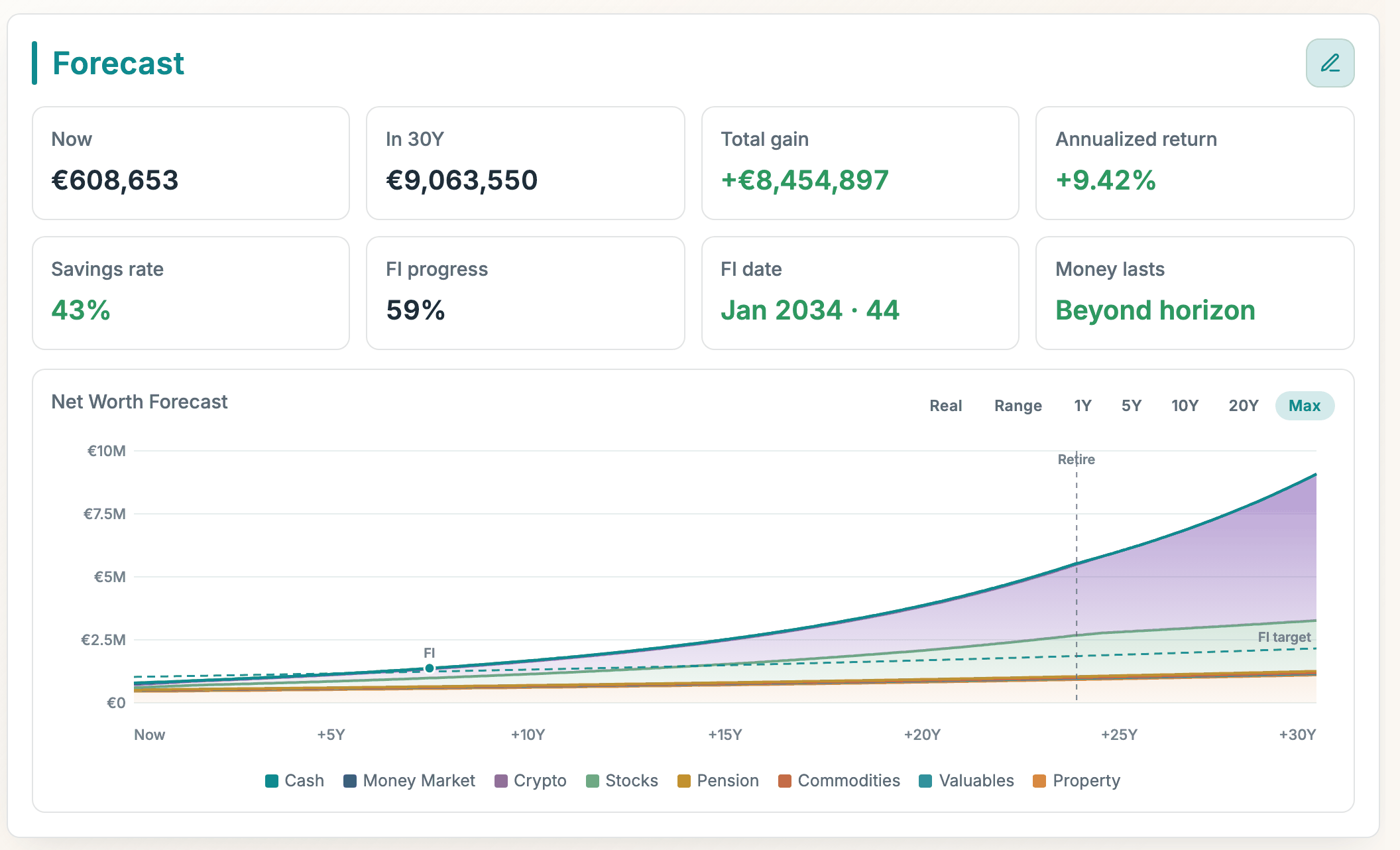Click the Beyond horizon value
The image size is (1400, 850).
(x=1155, y=310)
